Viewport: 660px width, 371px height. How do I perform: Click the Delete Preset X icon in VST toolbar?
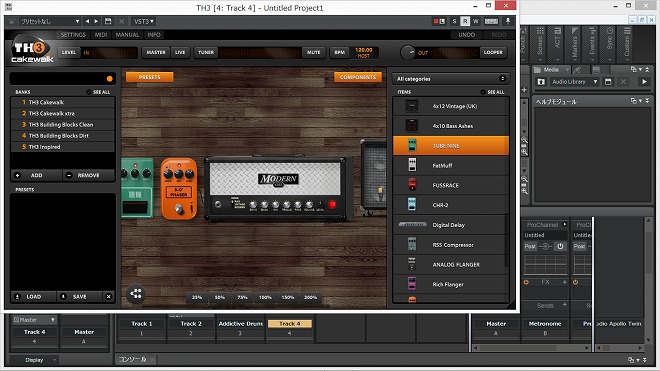pos(122,21)
